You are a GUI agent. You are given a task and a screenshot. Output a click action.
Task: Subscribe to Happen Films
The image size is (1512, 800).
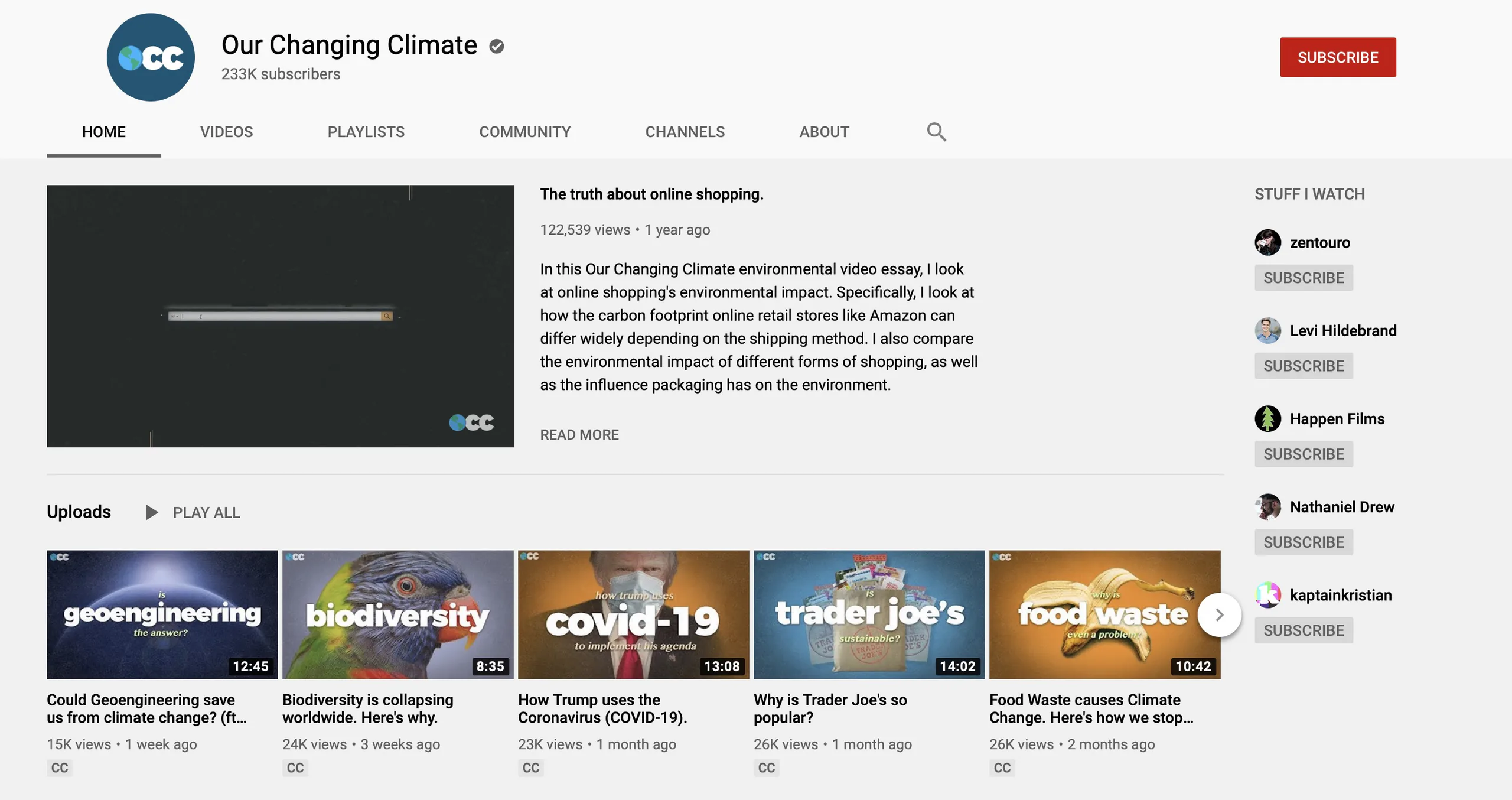tap(1304, 454)
